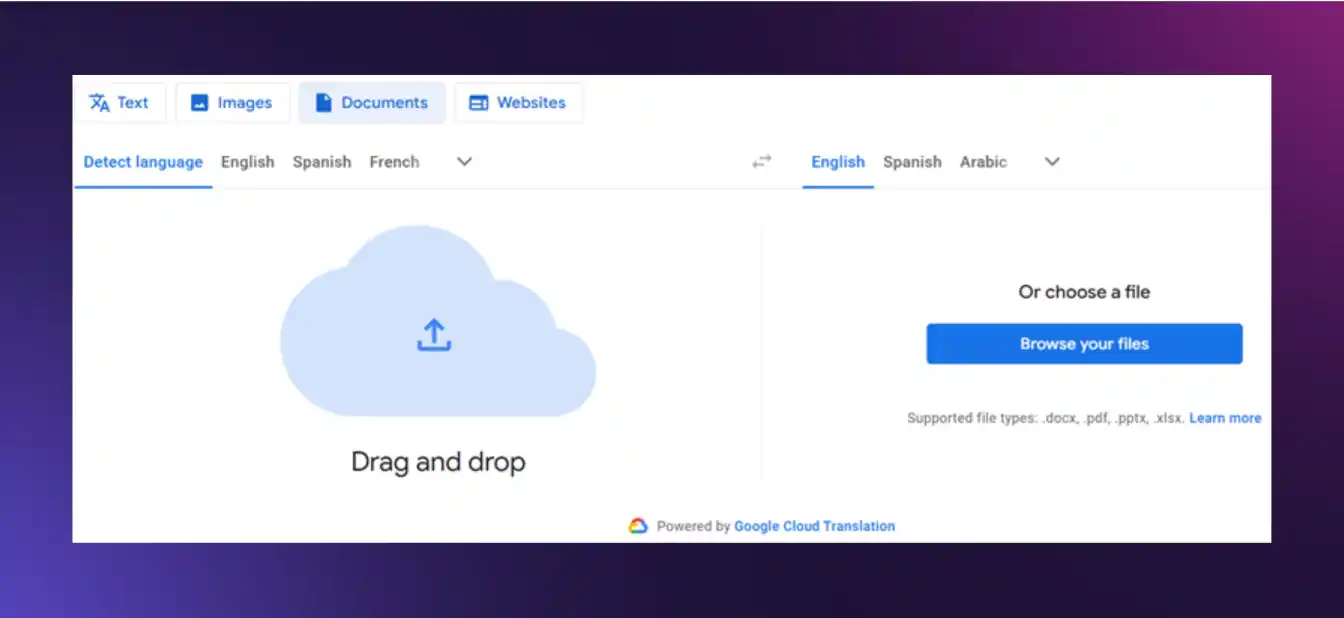
Task: Select the Documents tab
Action: (x=372, y=103)
